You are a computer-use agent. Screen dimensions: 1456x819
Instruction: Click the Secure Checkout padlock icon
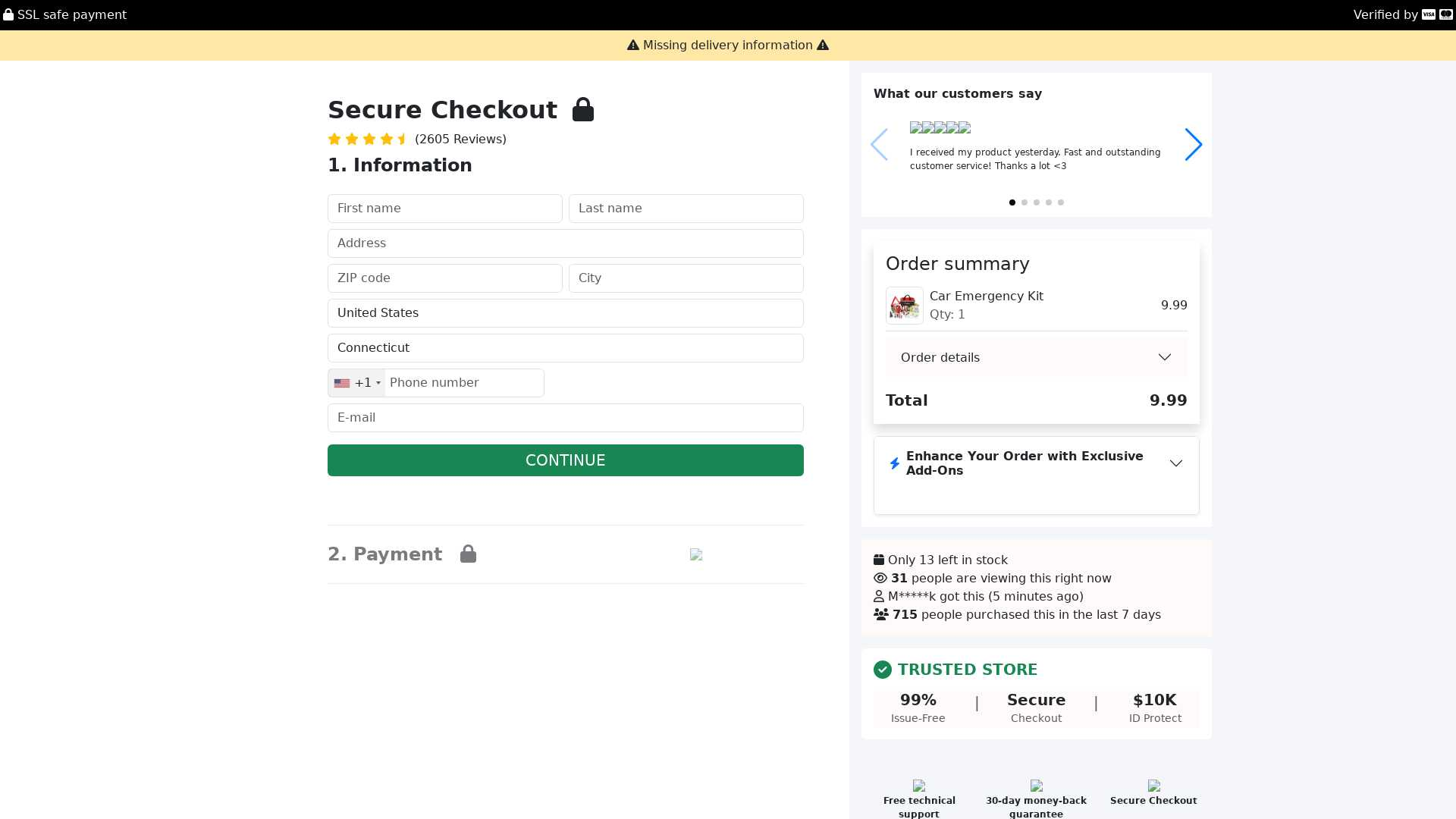(x=583, y=109)
